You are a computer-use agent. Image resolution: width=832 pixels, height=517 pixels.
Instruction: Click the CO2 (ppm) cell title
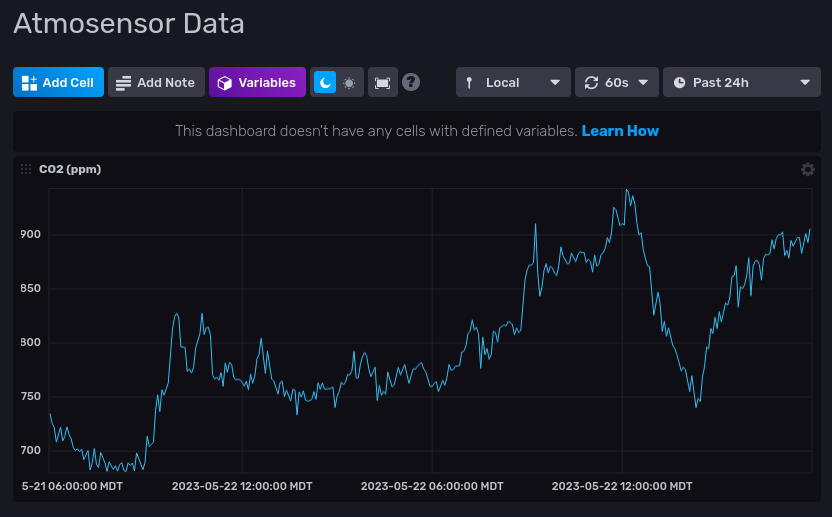point(70,170)
